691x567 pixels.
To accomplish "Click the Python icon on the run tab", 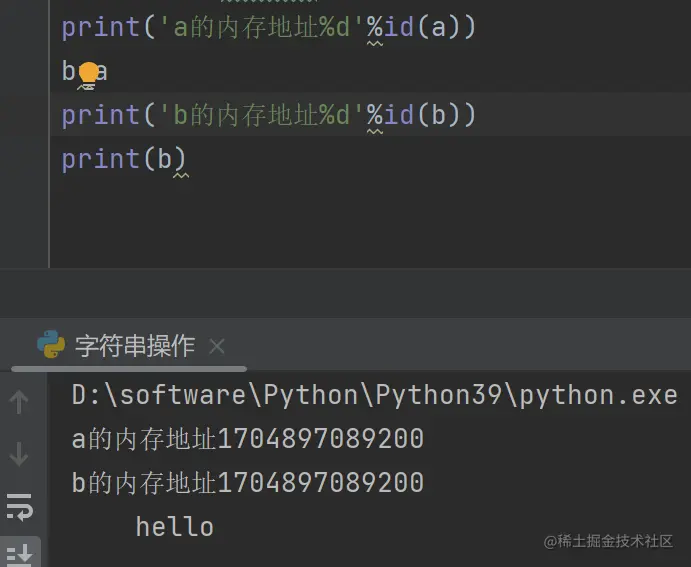I will point(51,346).
